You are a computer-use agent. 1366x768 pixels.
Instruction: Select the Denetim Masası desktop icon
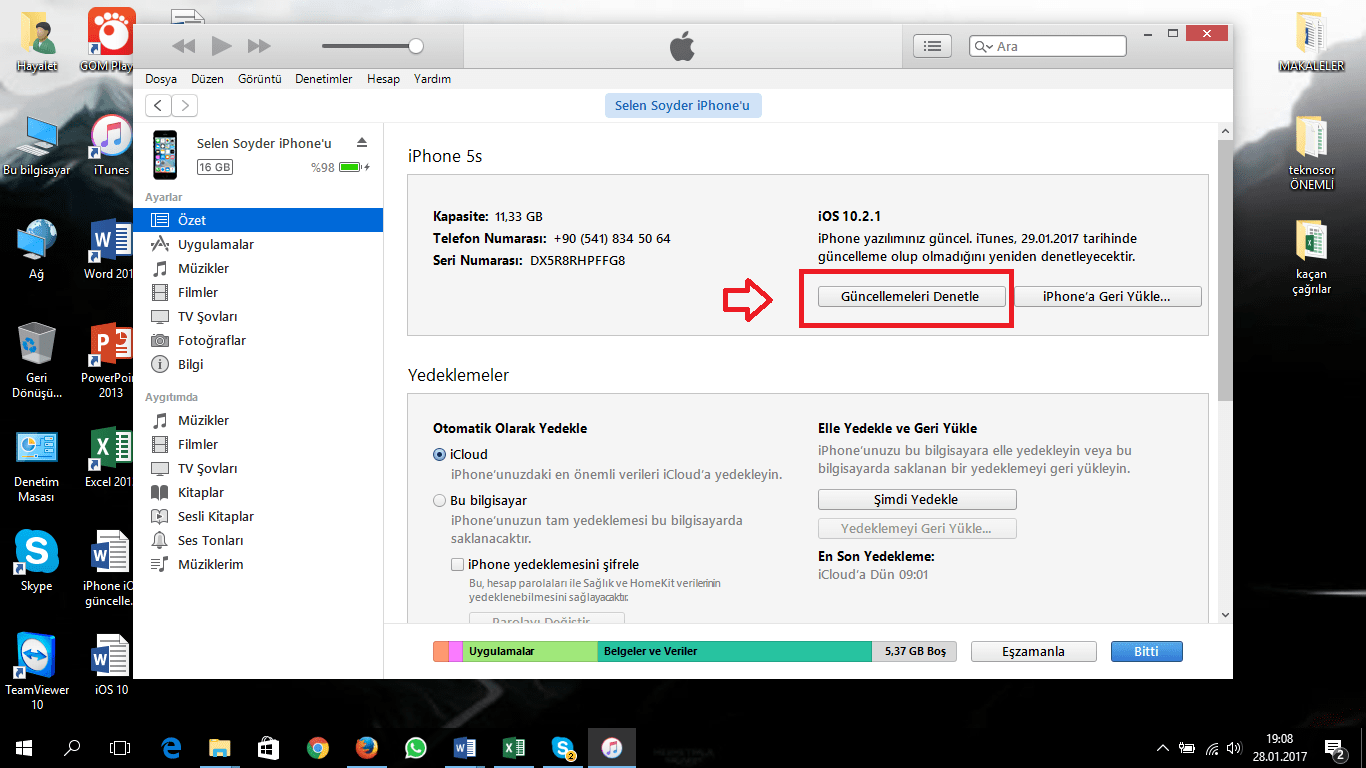[x=36, y=466]
